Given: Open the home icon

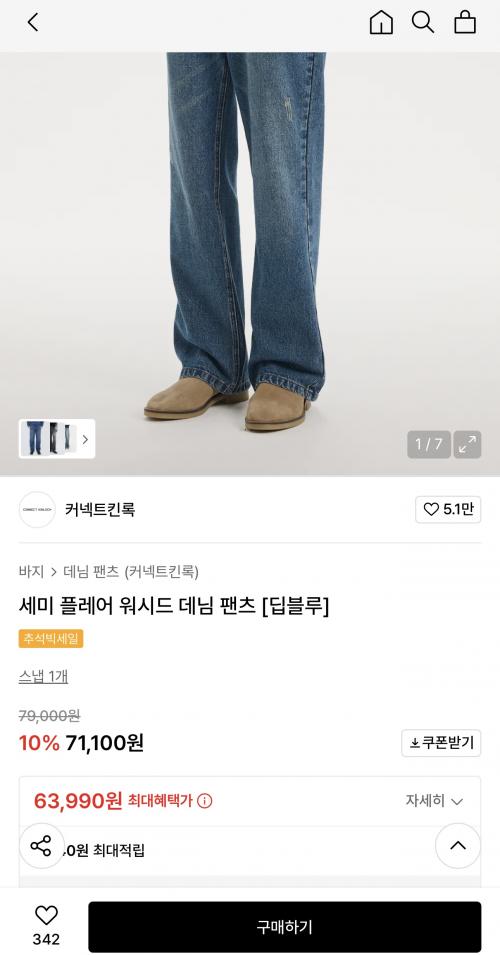Looking at the screenshot, I should (381, 23).
